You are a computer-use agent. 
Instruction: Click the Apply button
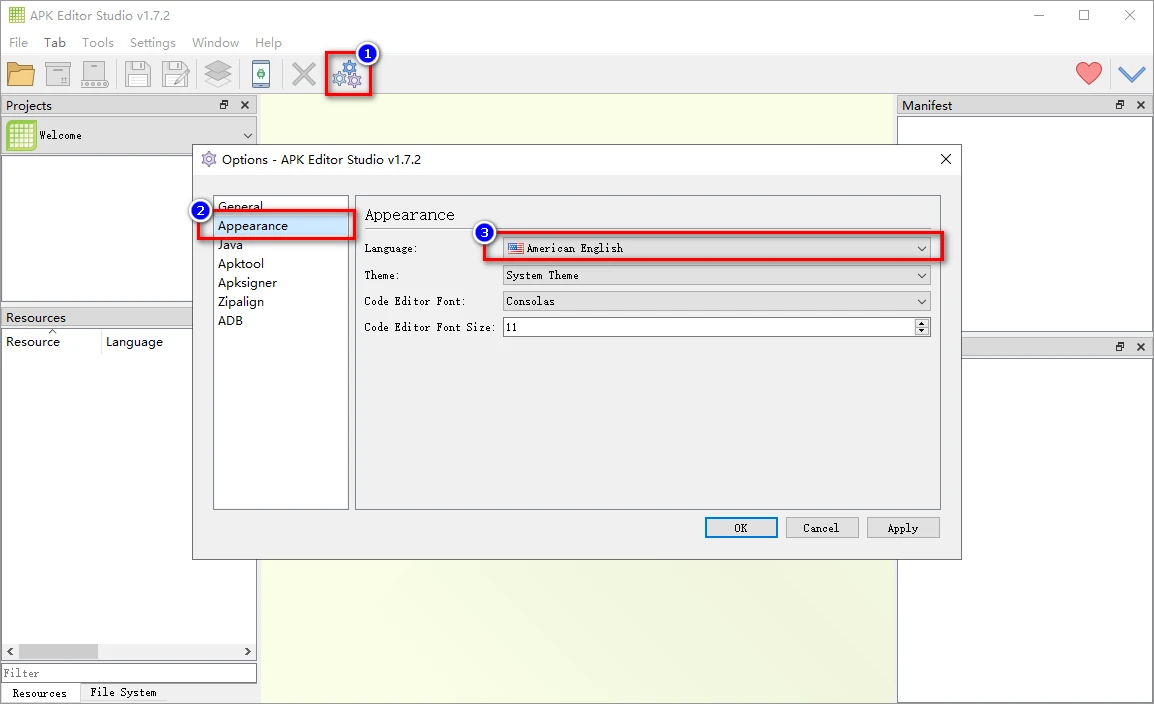[x=902, y=528]
